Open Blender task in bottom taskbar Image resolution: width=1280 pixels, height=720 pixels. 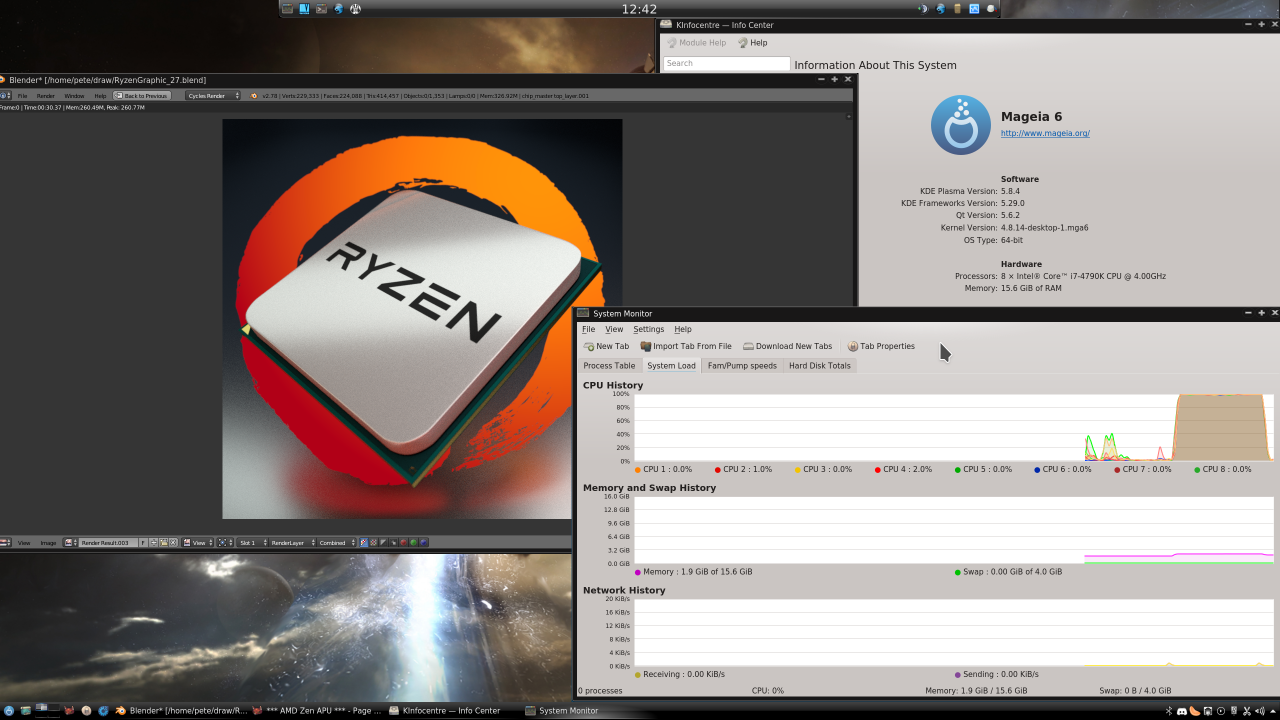point(181,711)
